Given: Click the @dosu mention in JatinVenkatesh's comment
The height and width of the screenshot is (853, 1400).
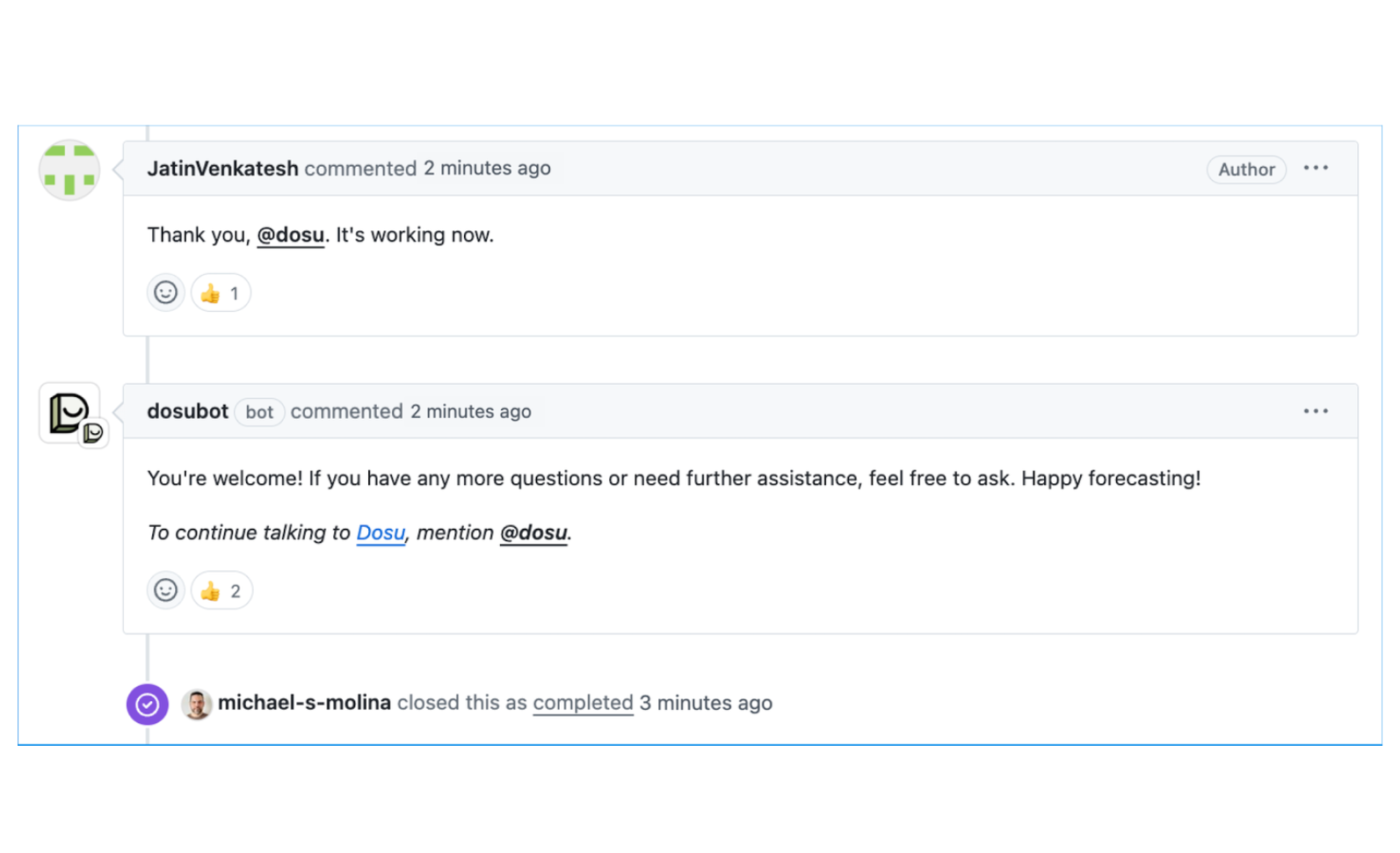Looking at the screenshot, I should (290, 235).
